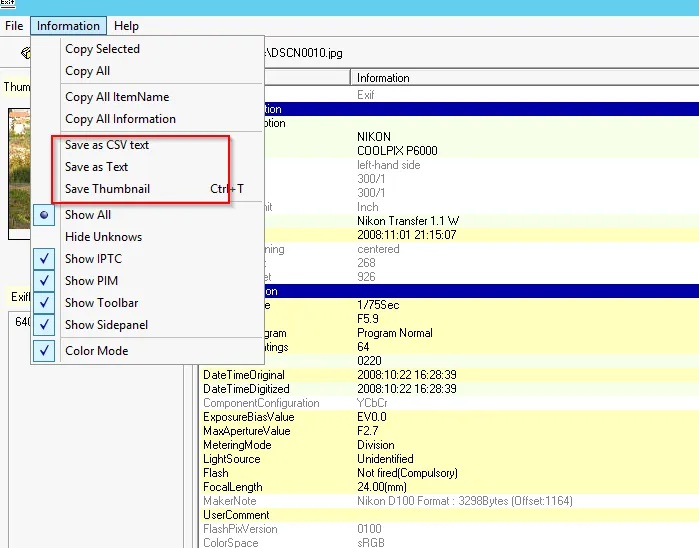This screenshot has height=548, width=699.
Task: Disable Show Toolbar
Action: point(101,303)
